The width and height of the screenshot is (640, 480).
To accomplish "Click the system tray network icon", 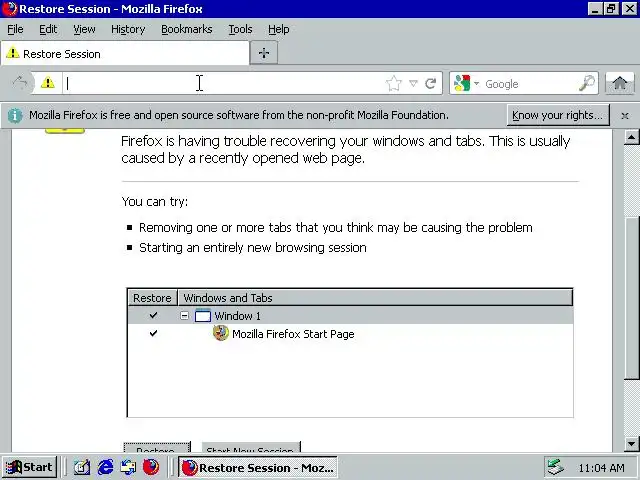I will (555, 467).
